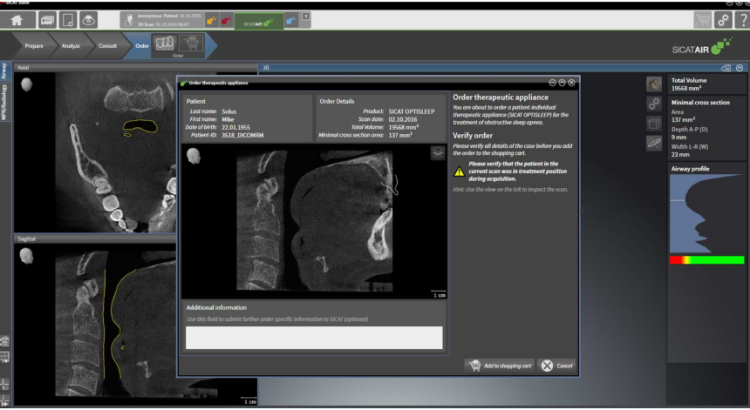
Task: Open the help question mark icon
Action: tap(743, 20)
